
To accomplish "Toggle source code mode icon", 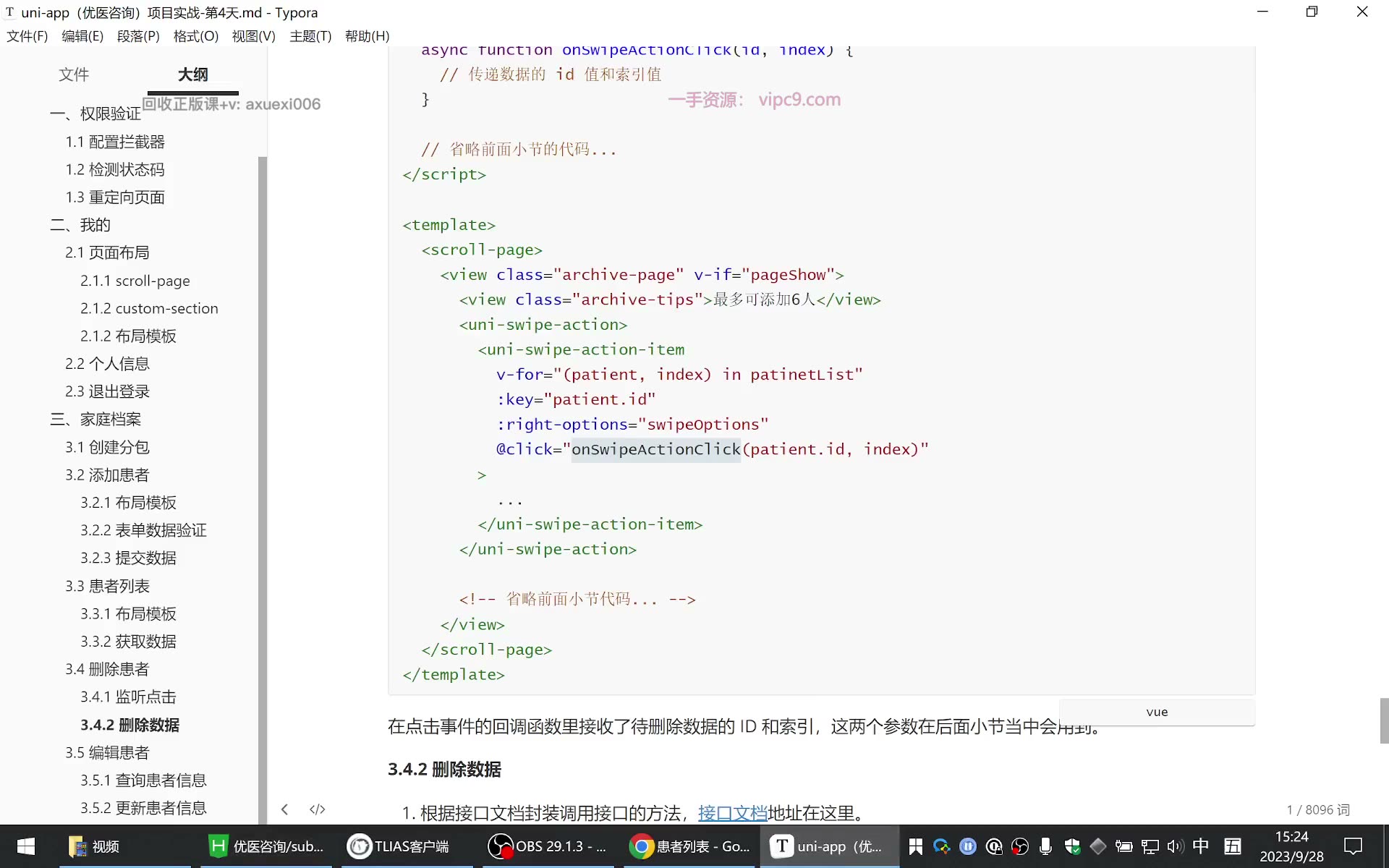I will [317, 809].
